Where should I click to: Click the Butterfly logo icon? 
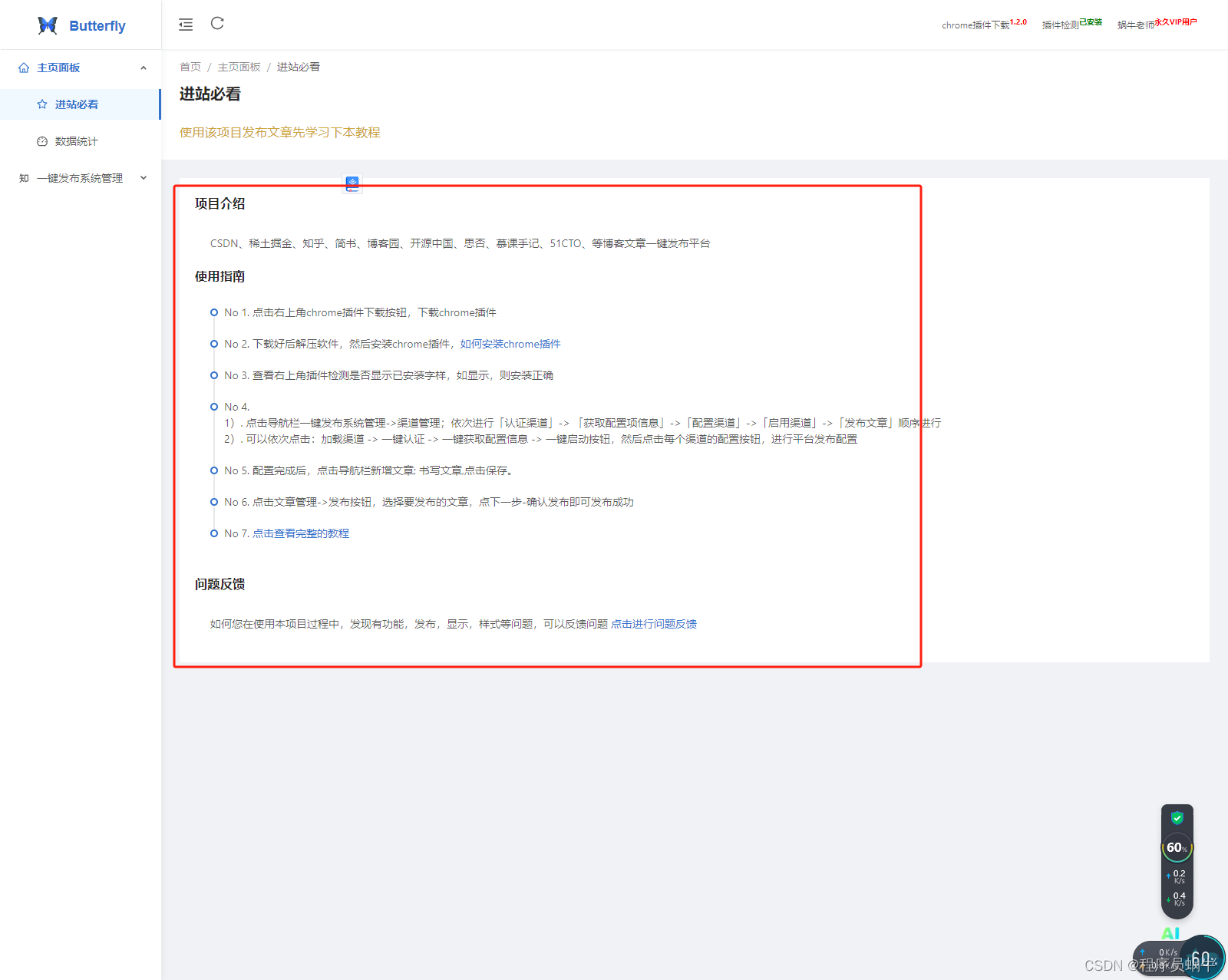click(48, 25)
